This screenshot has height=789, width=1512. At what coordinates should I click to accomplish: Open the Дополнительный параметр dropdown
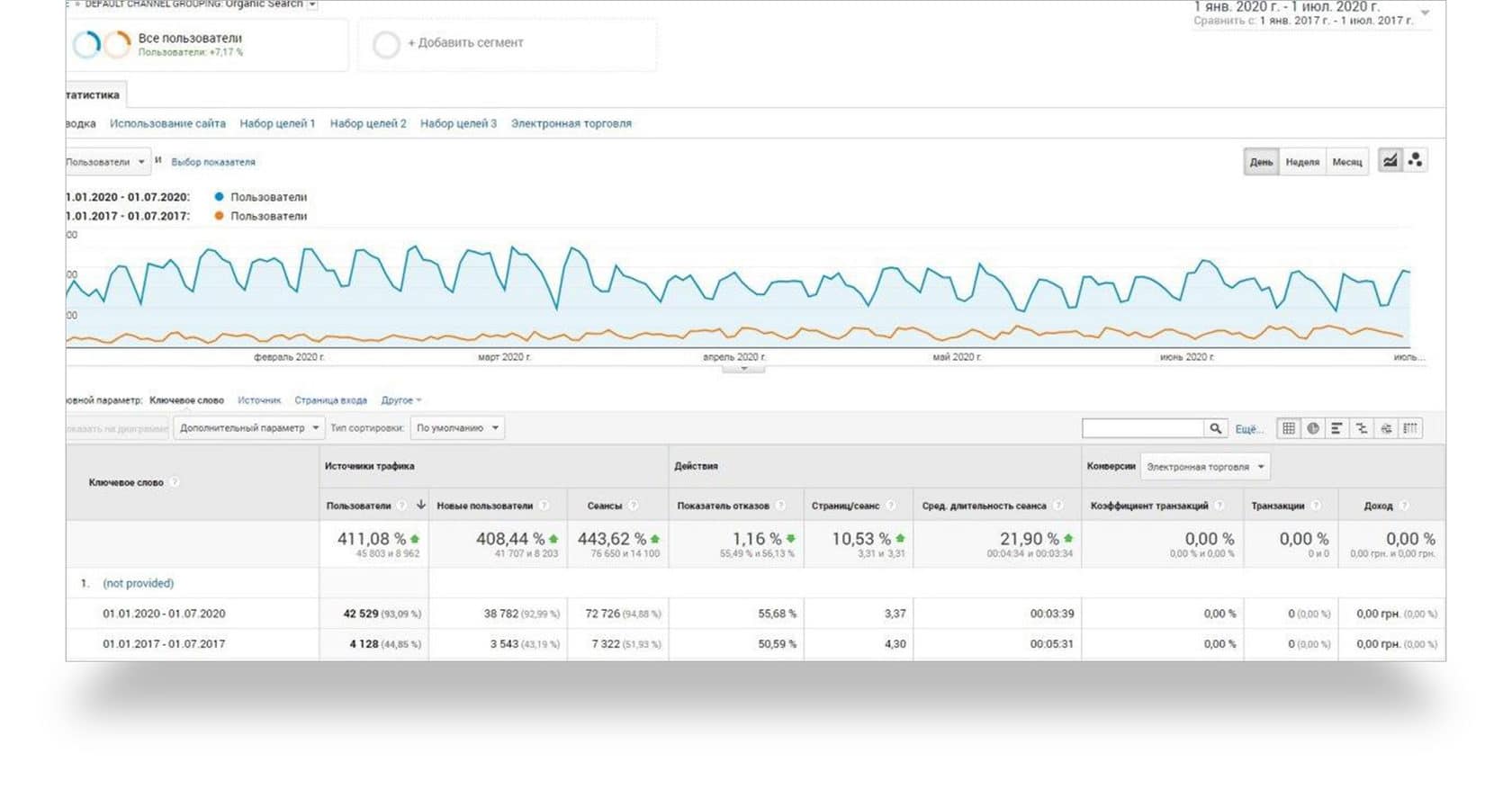[248, 428]
